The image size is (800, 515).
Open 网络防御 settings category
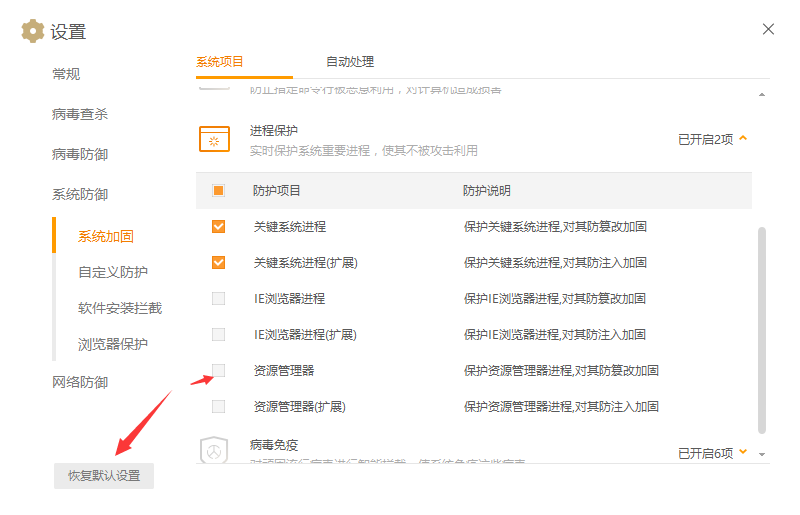point(80,382)
